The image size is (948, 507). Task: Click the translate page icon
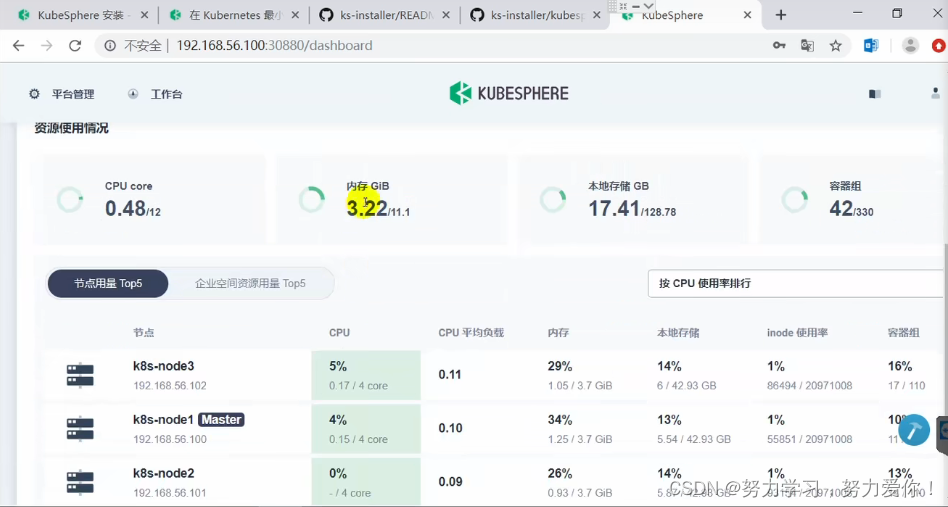(807, 45)
